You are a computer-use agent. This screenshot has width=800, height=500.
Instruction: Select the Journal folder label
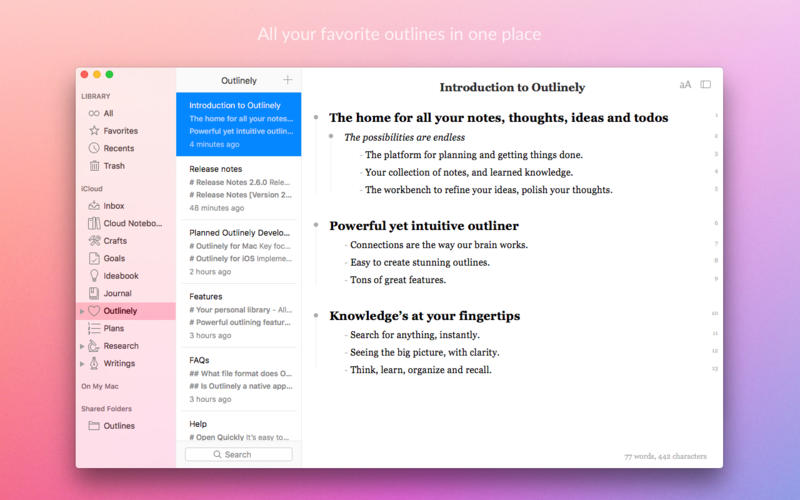(x=117, y=293)
